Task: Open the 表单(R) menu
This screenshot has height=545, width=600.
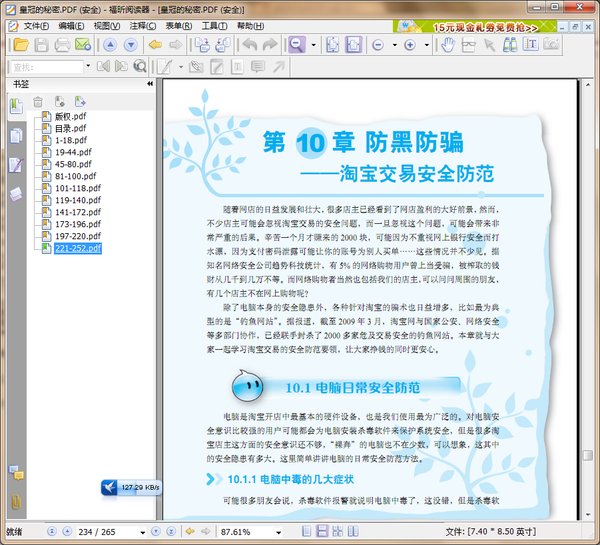Action: pyautogui.click(x=179, y=26)
